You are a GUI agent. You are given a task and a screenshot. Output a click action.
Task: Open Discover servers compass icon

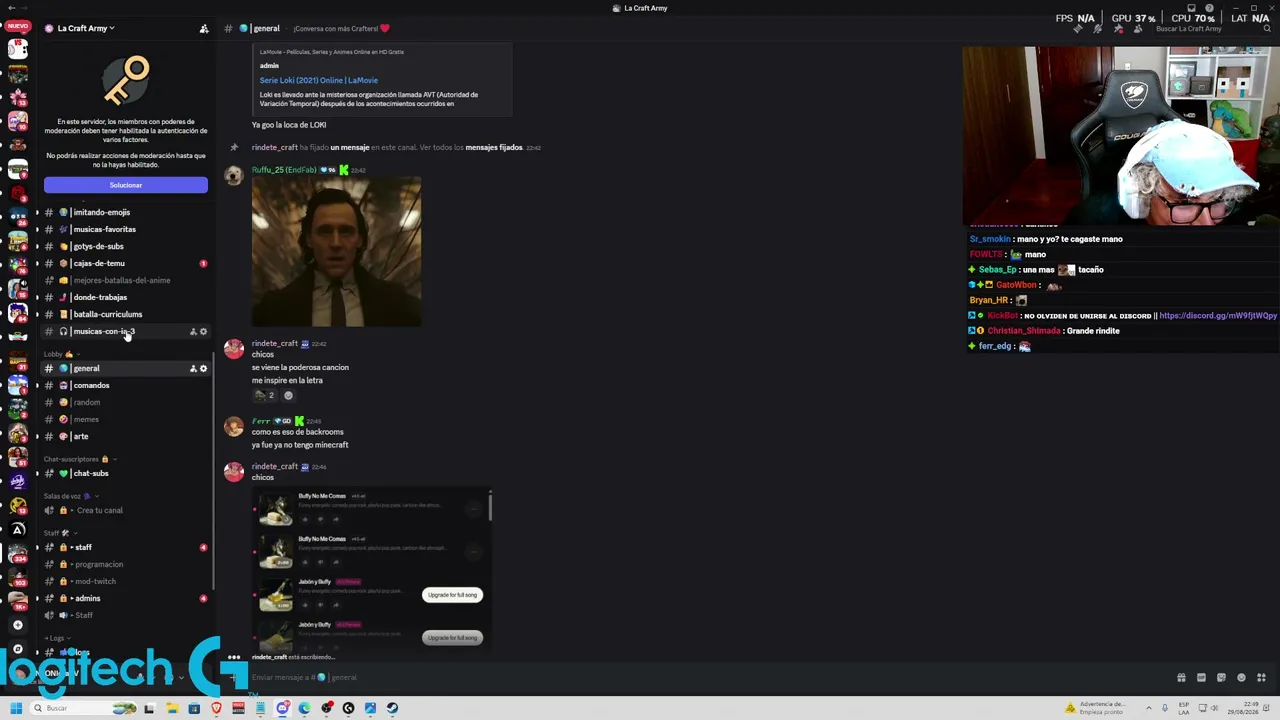[x=17, y=649]
